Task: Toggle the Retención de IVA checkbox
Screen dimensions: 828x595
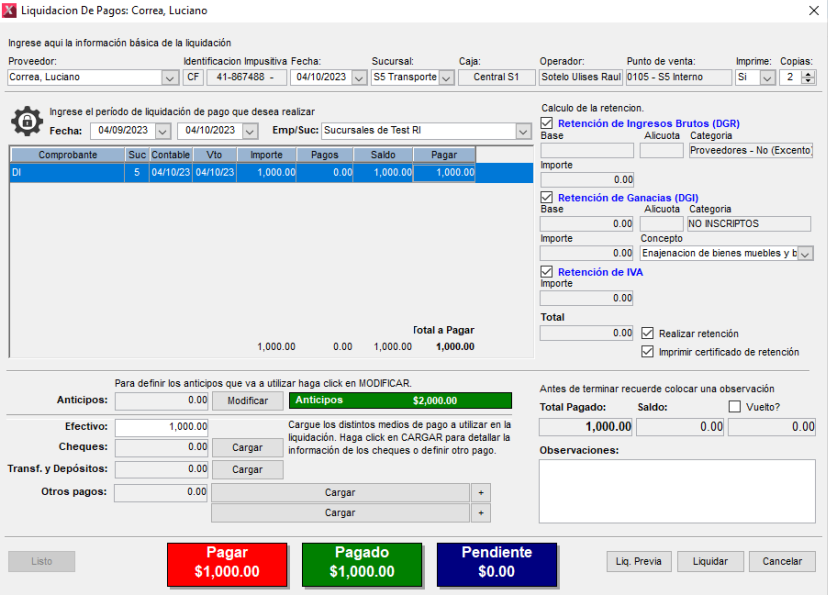Action: 547,271
